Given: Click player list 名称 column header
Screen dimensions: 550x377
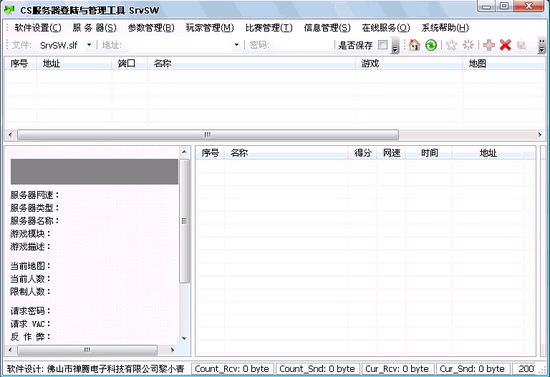Looking at the screenshot, I should [x=286, y=153].
